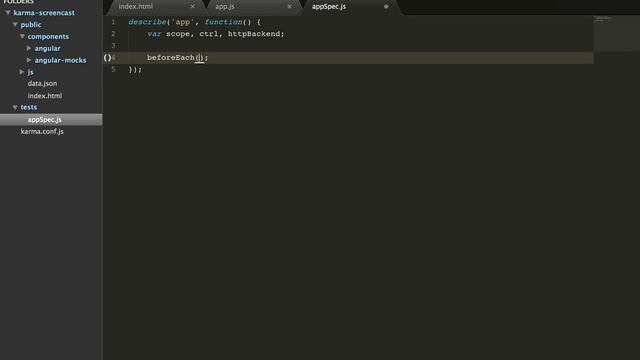This screenshot has height=360, width=640.
Task: Click the 'ctrl' variable name
Action: click(210, 34)
